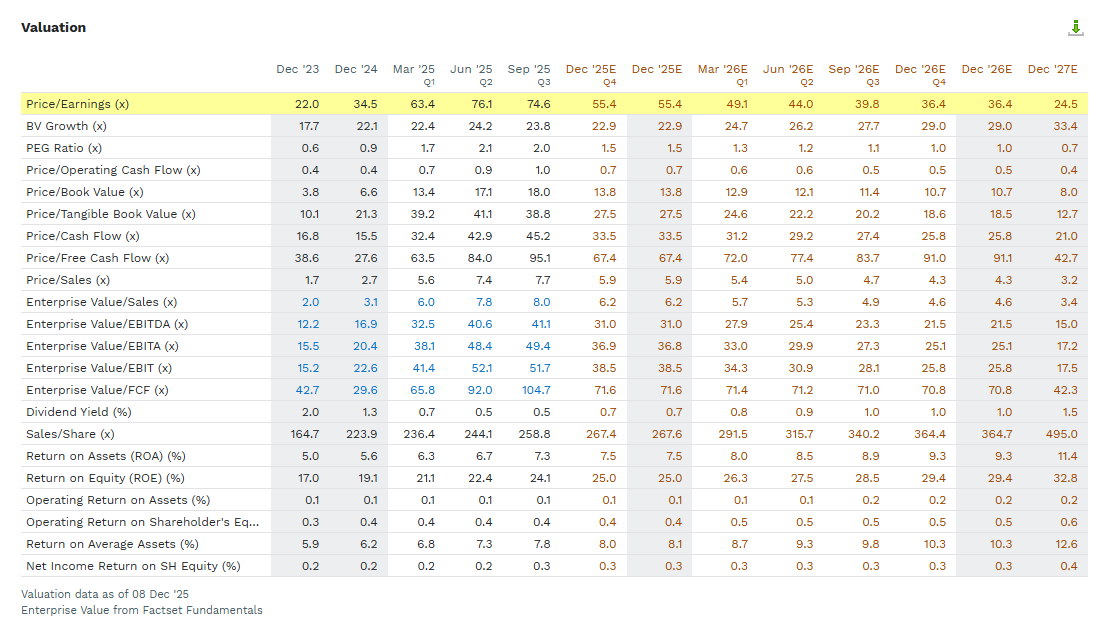Open the Jun '25 Enterprise Value/EBIT value 52.1
Viewport: 1110px width, 634px height.
tap(481, 368)
